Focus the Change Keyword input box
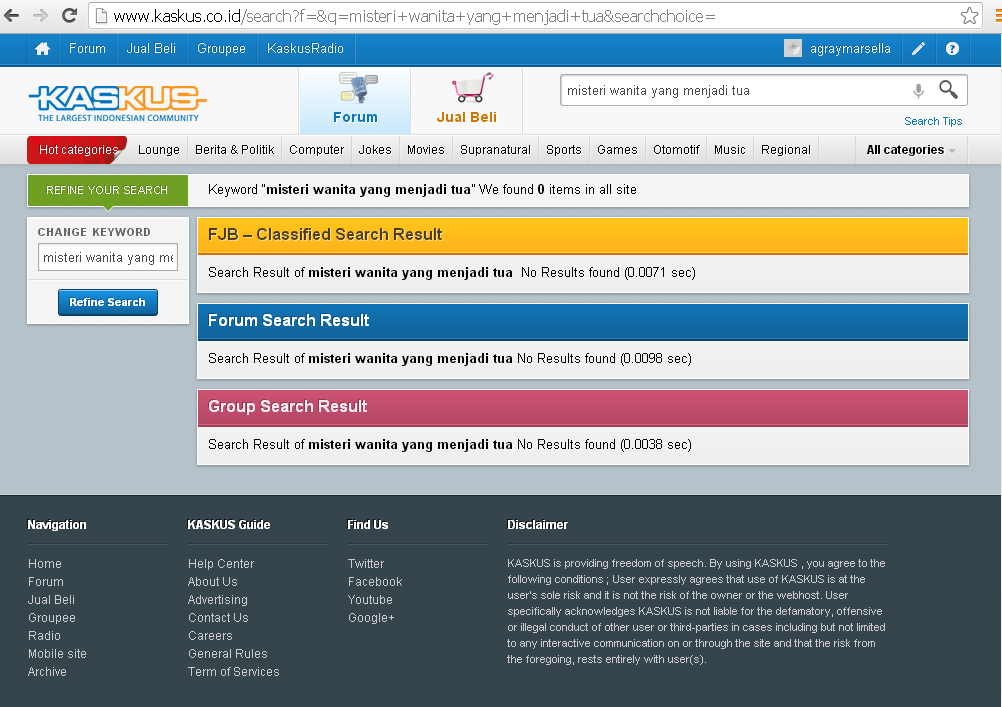The height and width of the screenshot is (707, 1002). 108,258
